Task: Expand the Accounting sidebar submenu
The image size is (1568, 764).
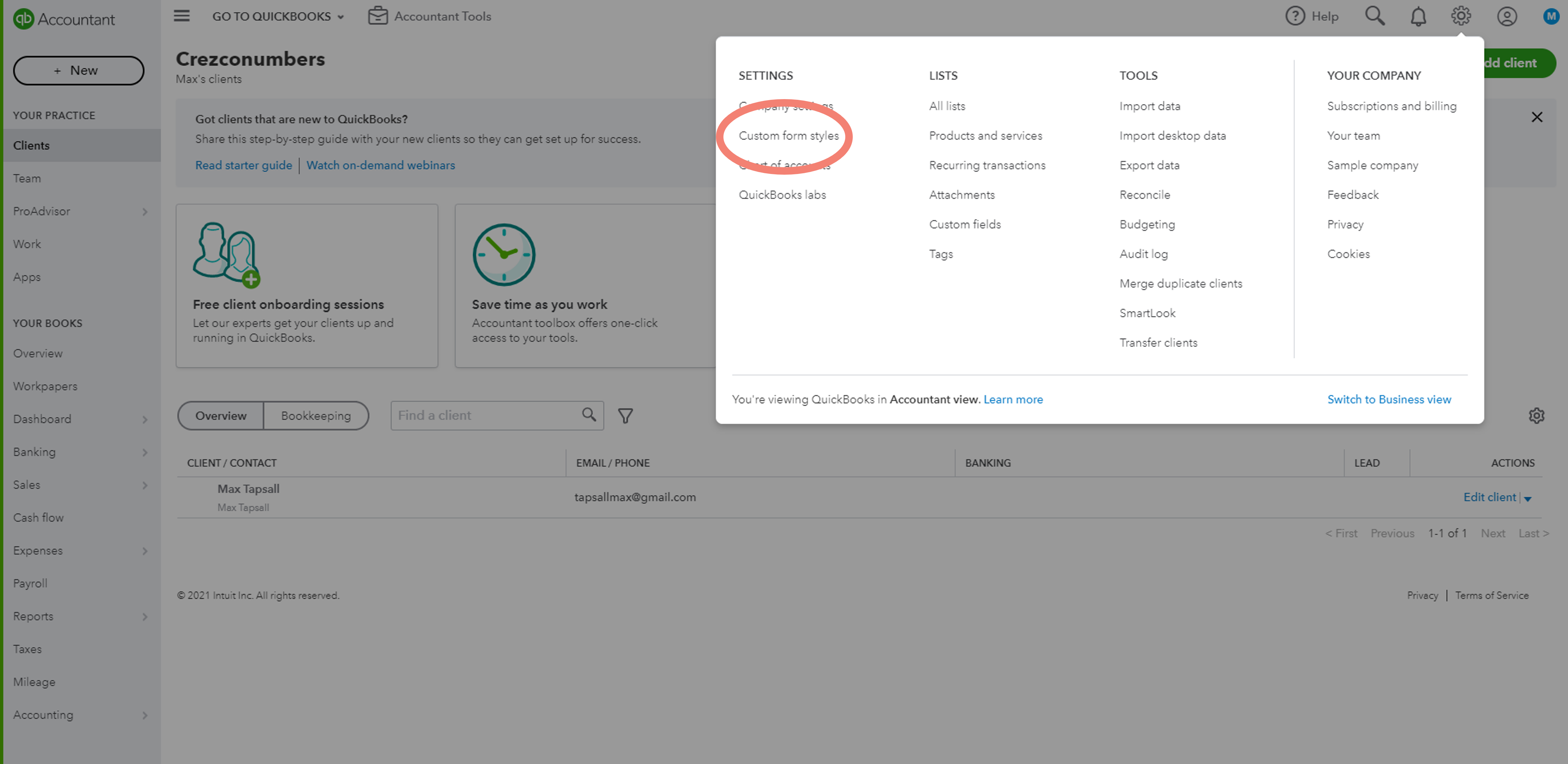Action: click(145, 715)
